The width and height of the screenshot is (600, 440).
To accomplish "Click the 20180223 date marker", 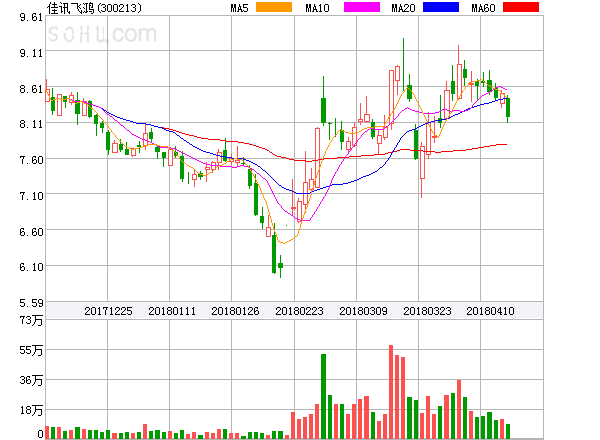I will 299,311.
